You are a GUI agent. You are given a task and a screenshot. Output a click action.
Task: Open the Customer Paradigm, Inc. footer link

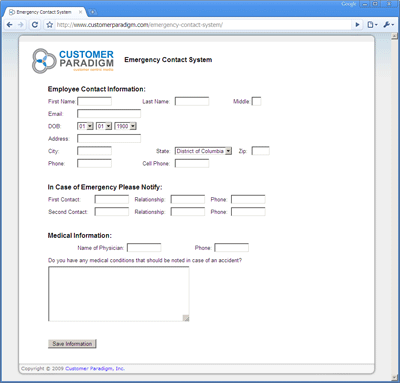[95, 368]
